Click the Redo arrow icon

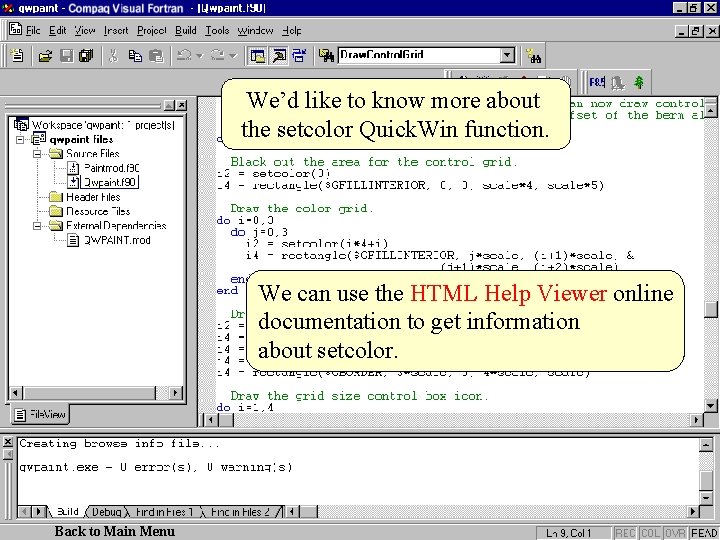point(218,56)
